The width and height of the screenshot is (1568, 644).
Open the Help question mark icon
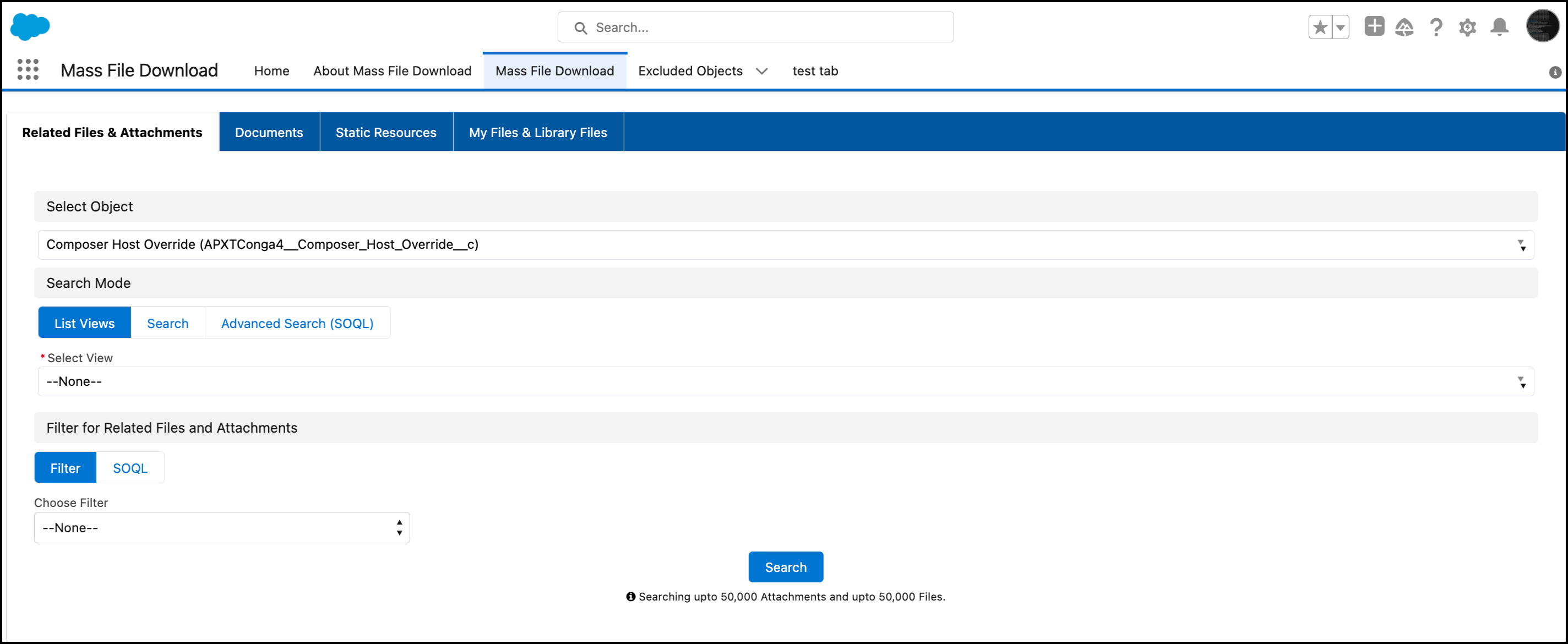coord(1436,28)
